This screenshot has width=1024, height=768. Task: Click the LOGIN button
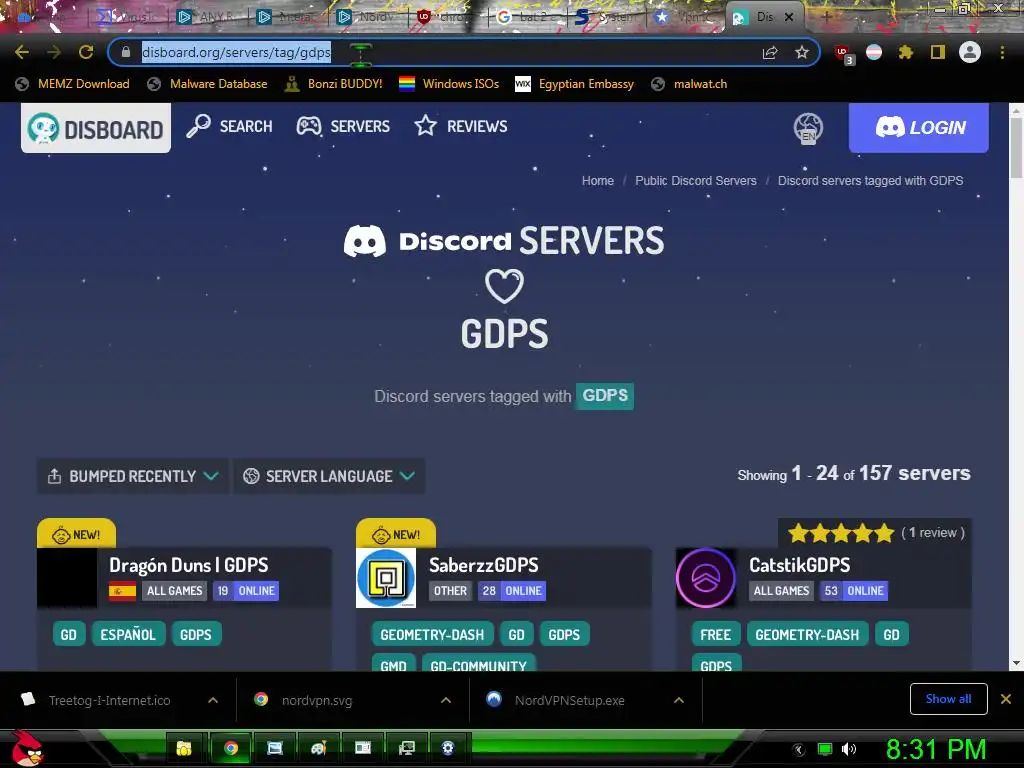[x=918, y=128]
